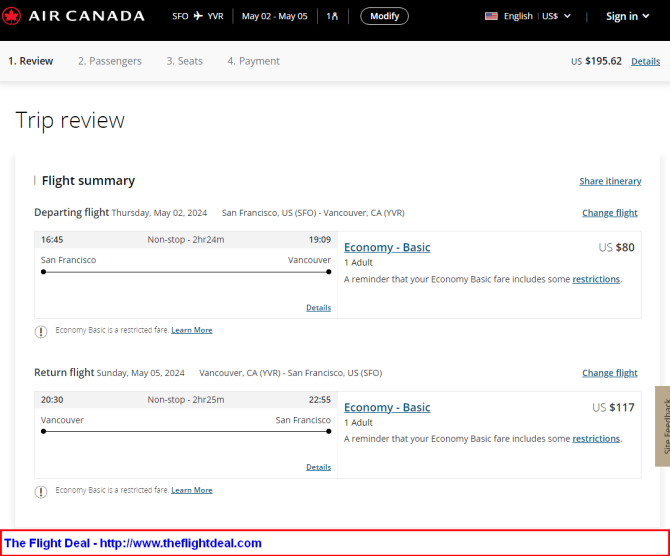Viewport: 670px width, 556px height.
Task: Select the 1. Review step
Action: 30,61
